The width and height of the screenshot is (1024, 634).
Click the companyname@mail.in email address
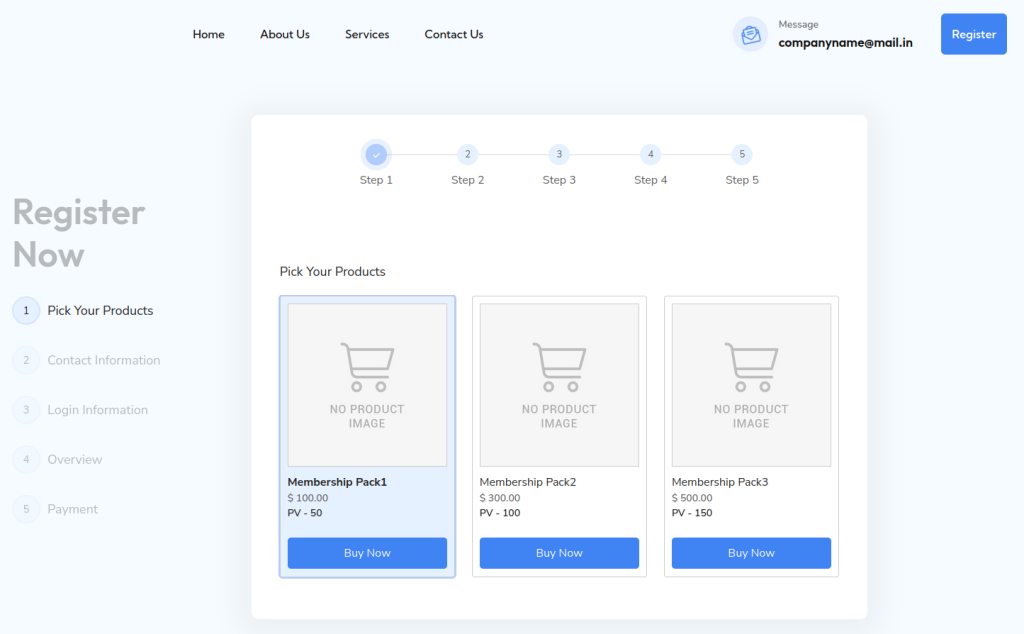point(845,43)
